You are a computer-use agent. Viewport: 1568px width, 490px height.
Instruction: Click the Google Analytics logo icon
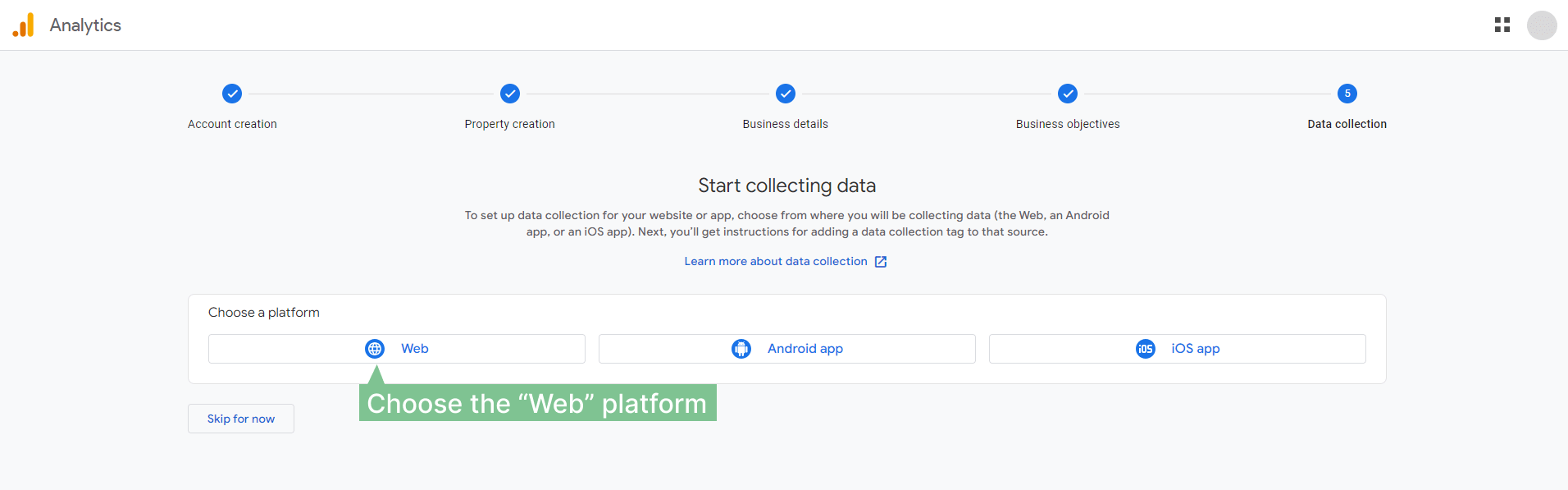click(24, 25)
